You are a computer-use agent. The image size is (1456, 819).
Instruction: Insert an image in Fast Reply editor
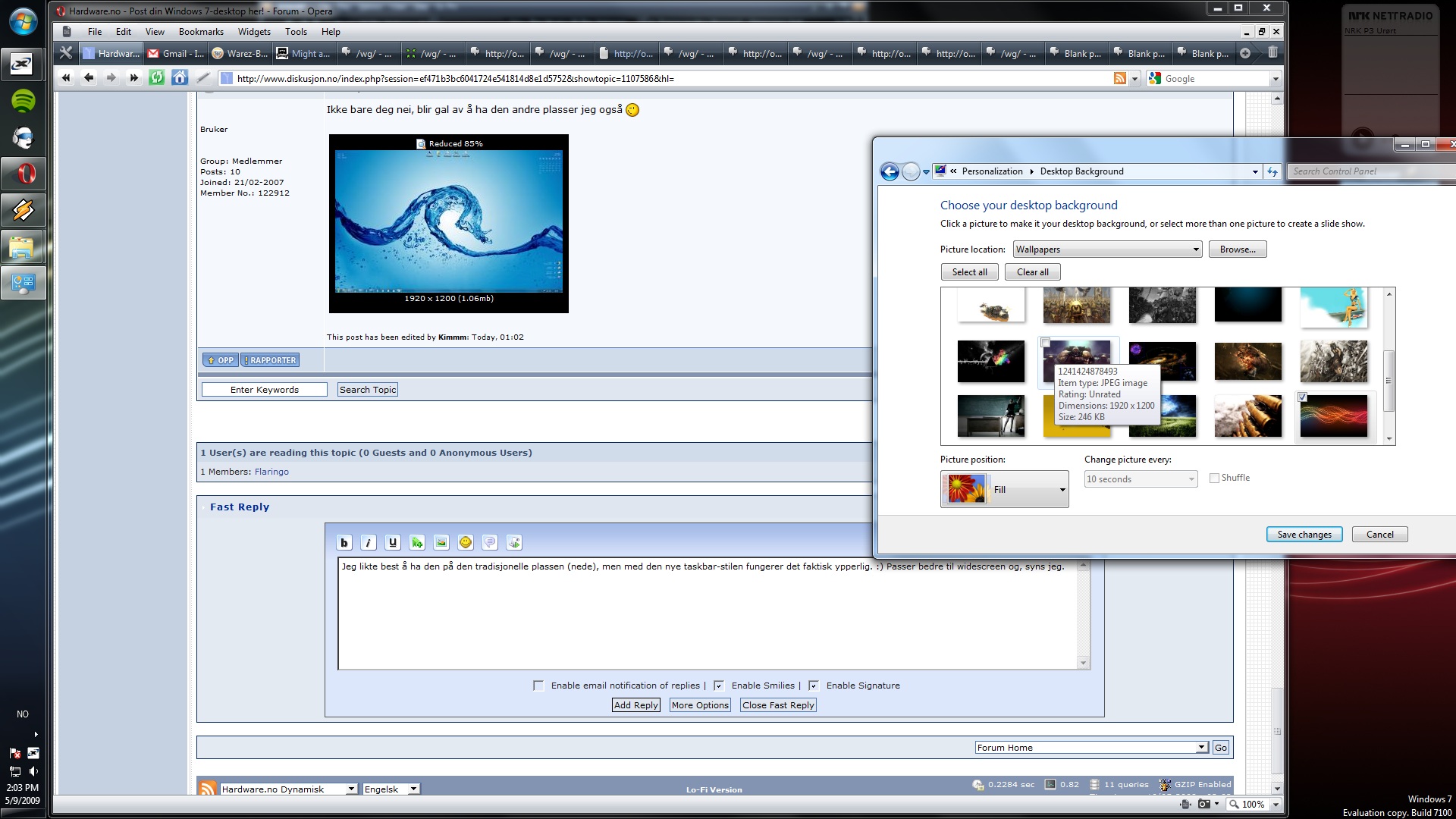[441, 542]
